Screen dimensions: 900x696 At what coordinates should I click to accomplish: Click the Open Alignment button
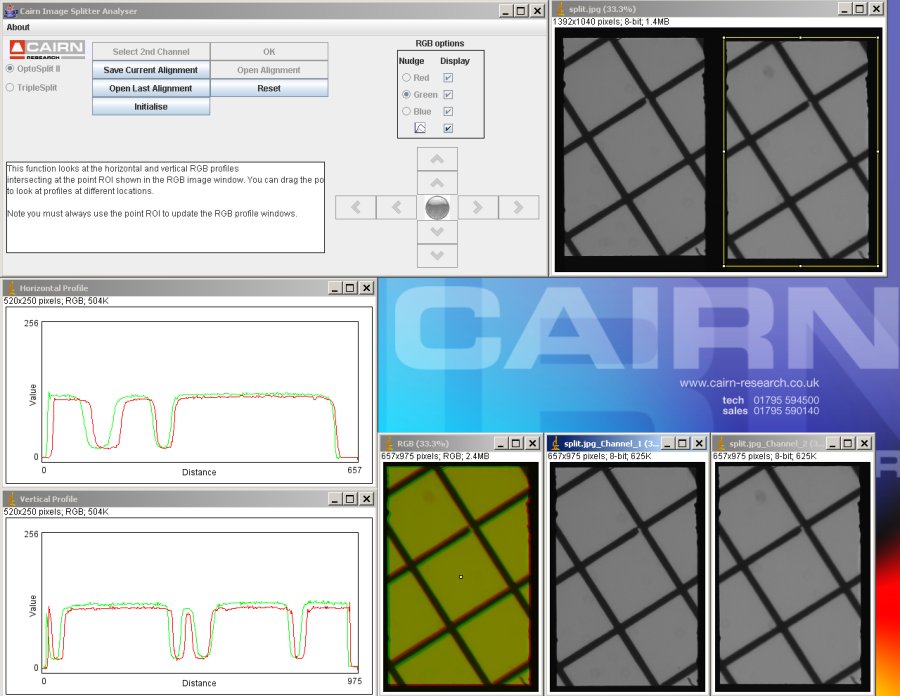269,70
